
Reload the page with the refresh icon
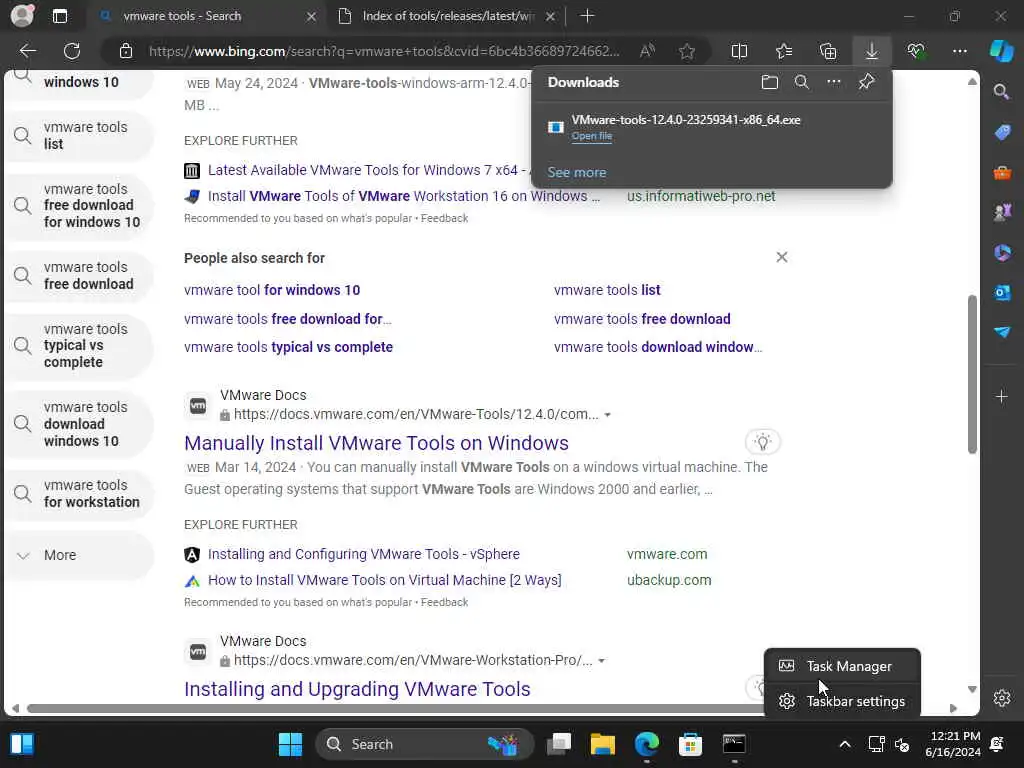[72, 51]
